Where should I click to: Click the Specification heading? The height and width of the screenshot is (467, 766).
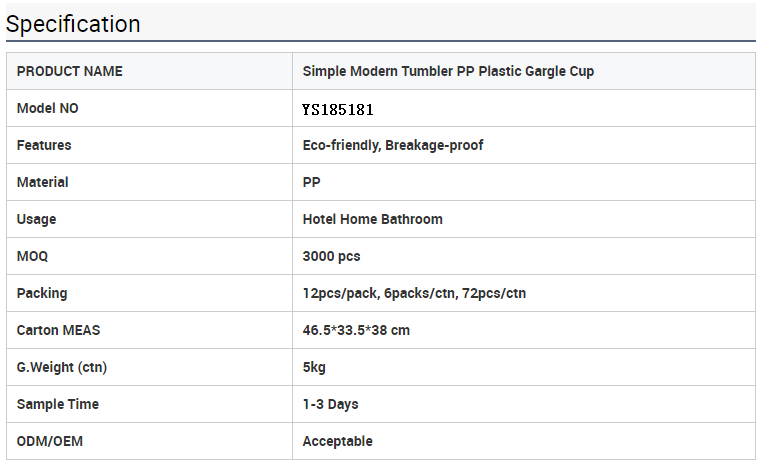point(73,24)
